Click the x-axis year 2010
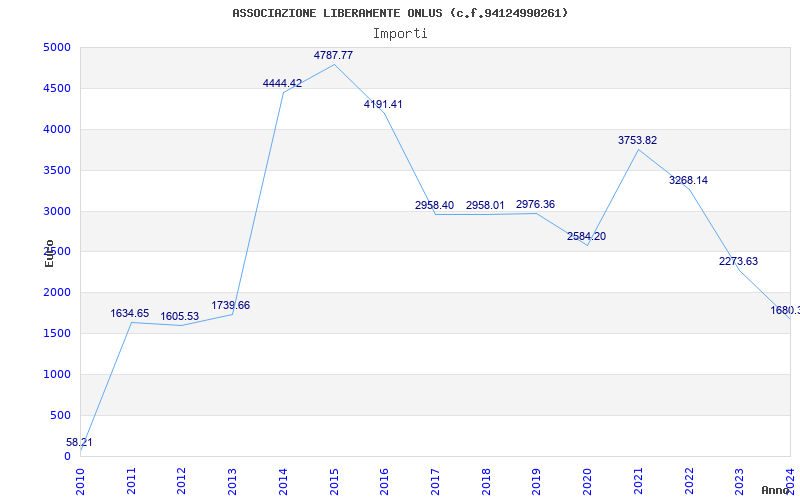Screen dimensions: 800x500 click(80, 481)
